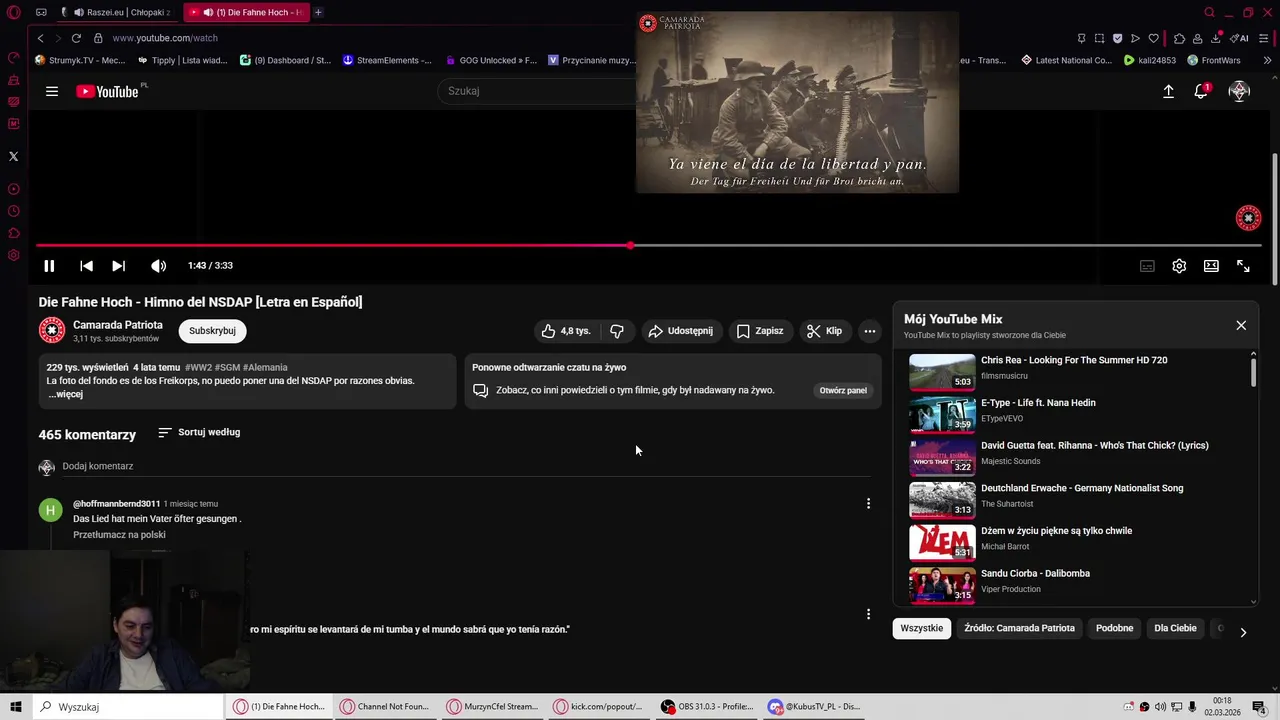Toggle subtitles button in player
This screenshot has height=720, width=1280.
pos(1147,266)
